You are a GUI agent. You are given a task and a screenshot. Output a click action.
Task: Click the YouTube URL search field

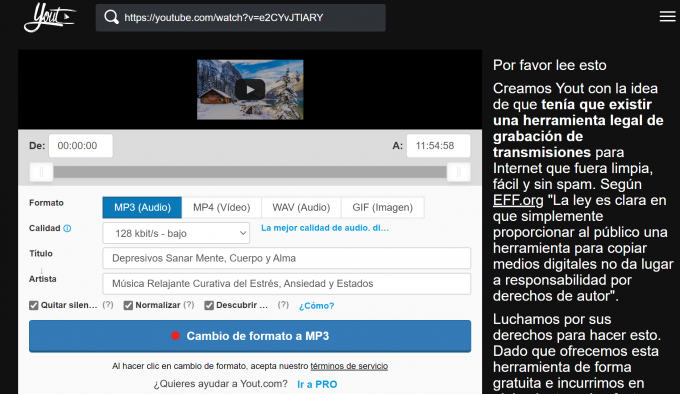pos(241,18)
